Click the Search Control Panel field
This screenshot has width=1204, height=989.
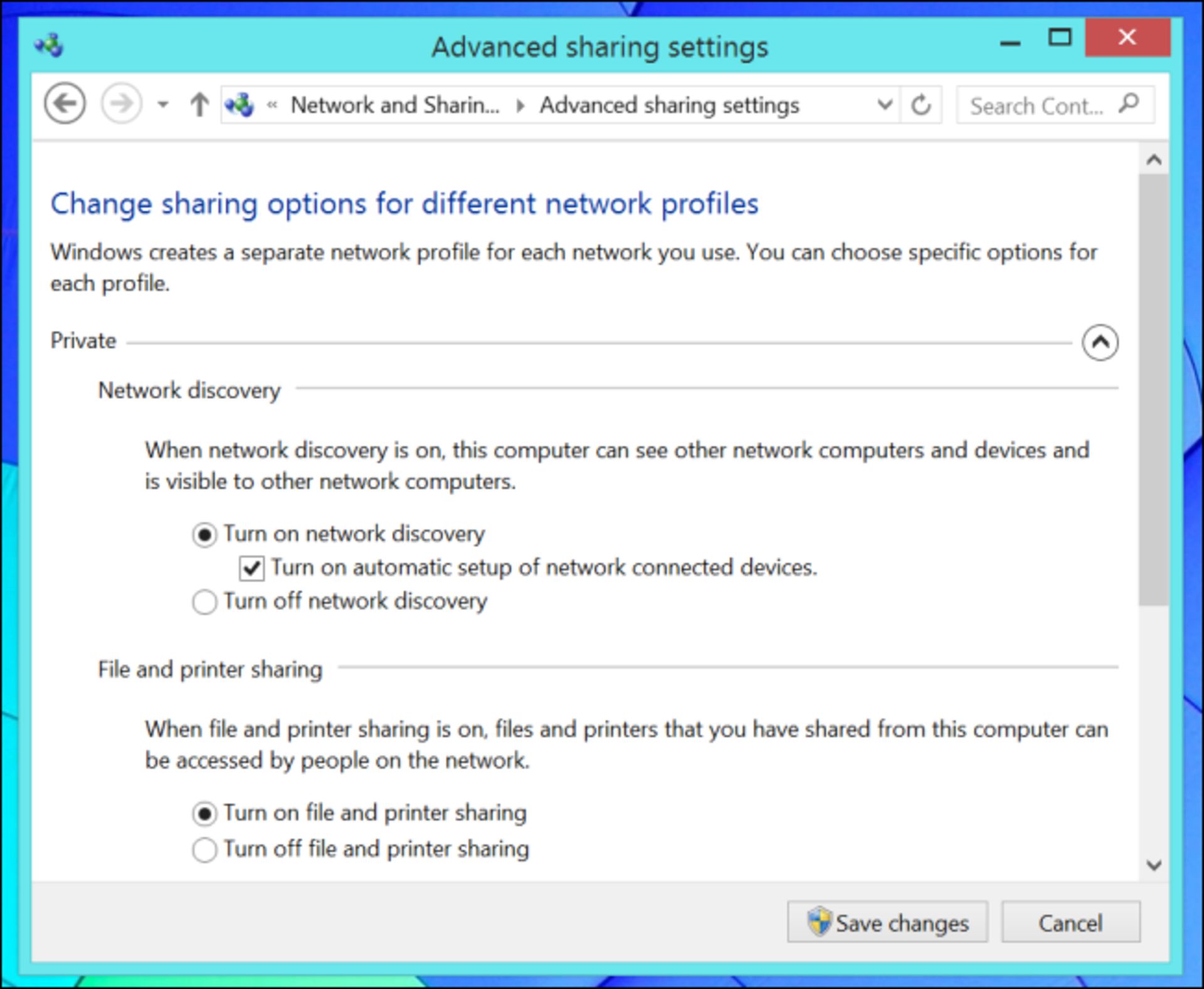pos(1055,105)
